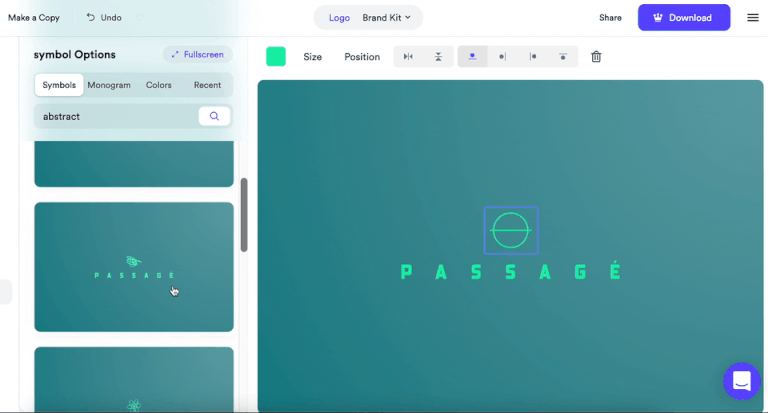Open the hamburger menu
768x413 pixels.
pyautogui.click(x=753, y=18)
